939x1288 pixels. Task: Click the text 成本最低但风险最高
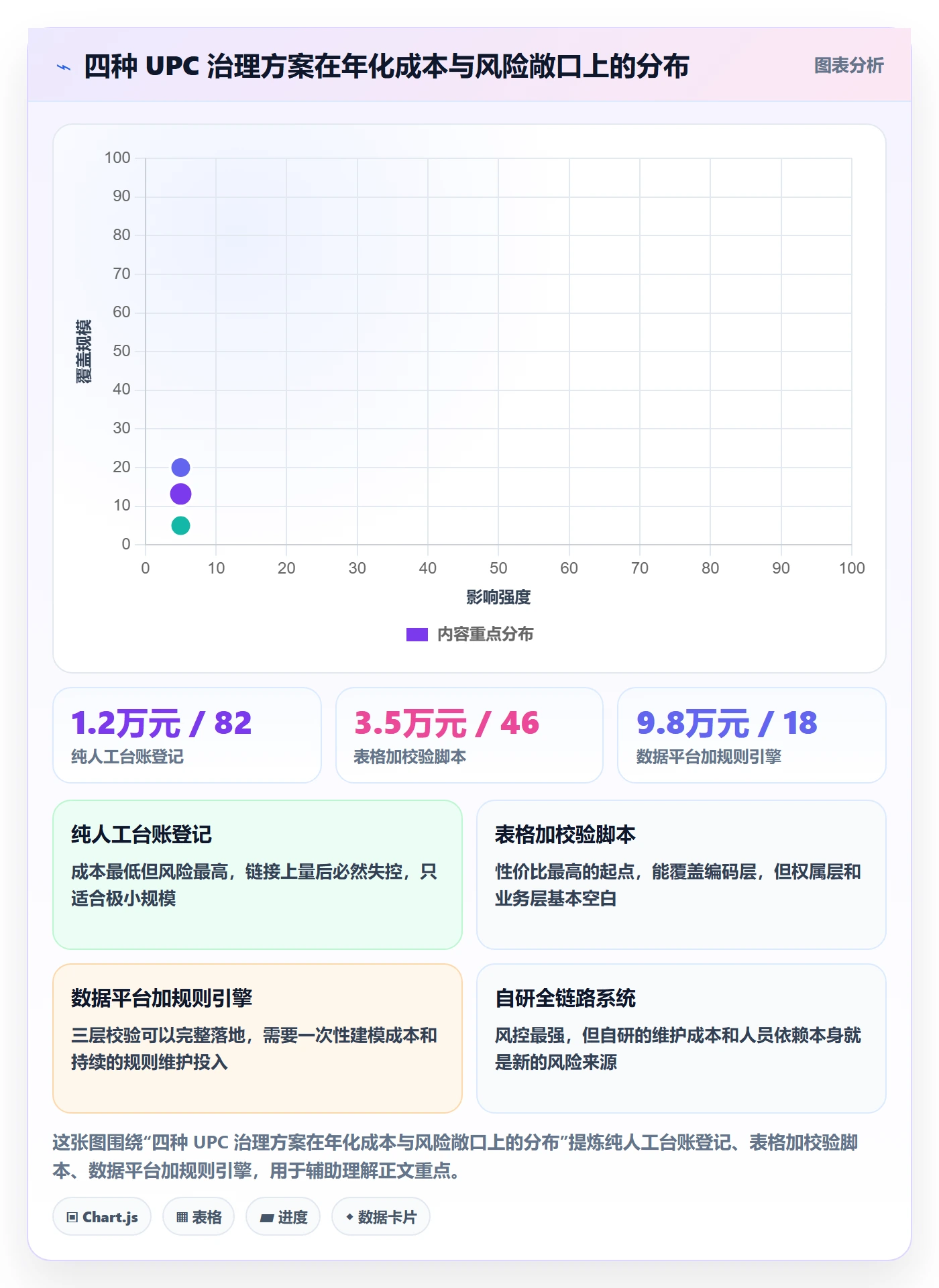[150, 872]
